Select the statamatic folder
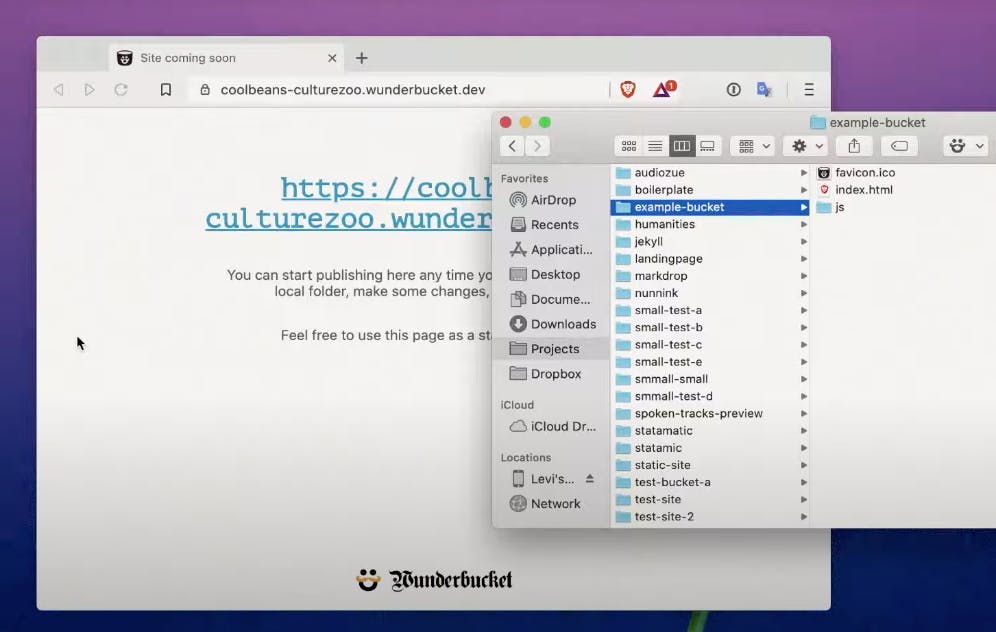 click(x=710, y=431)
